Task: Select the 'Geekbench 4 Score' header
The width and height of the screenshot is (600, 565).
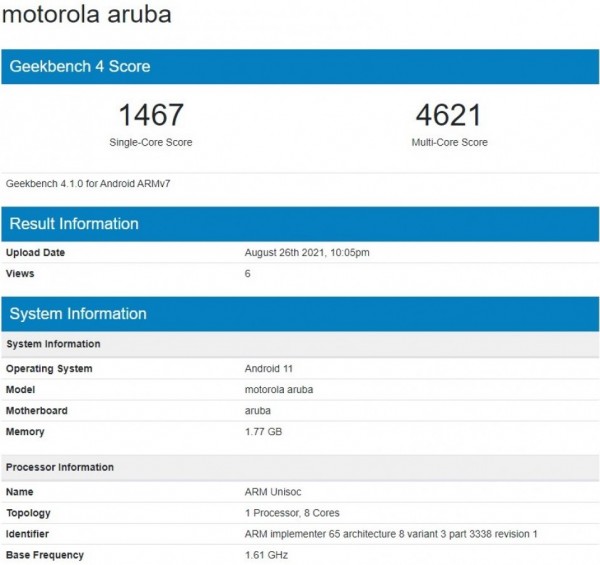Action: [x=300, y=67]
